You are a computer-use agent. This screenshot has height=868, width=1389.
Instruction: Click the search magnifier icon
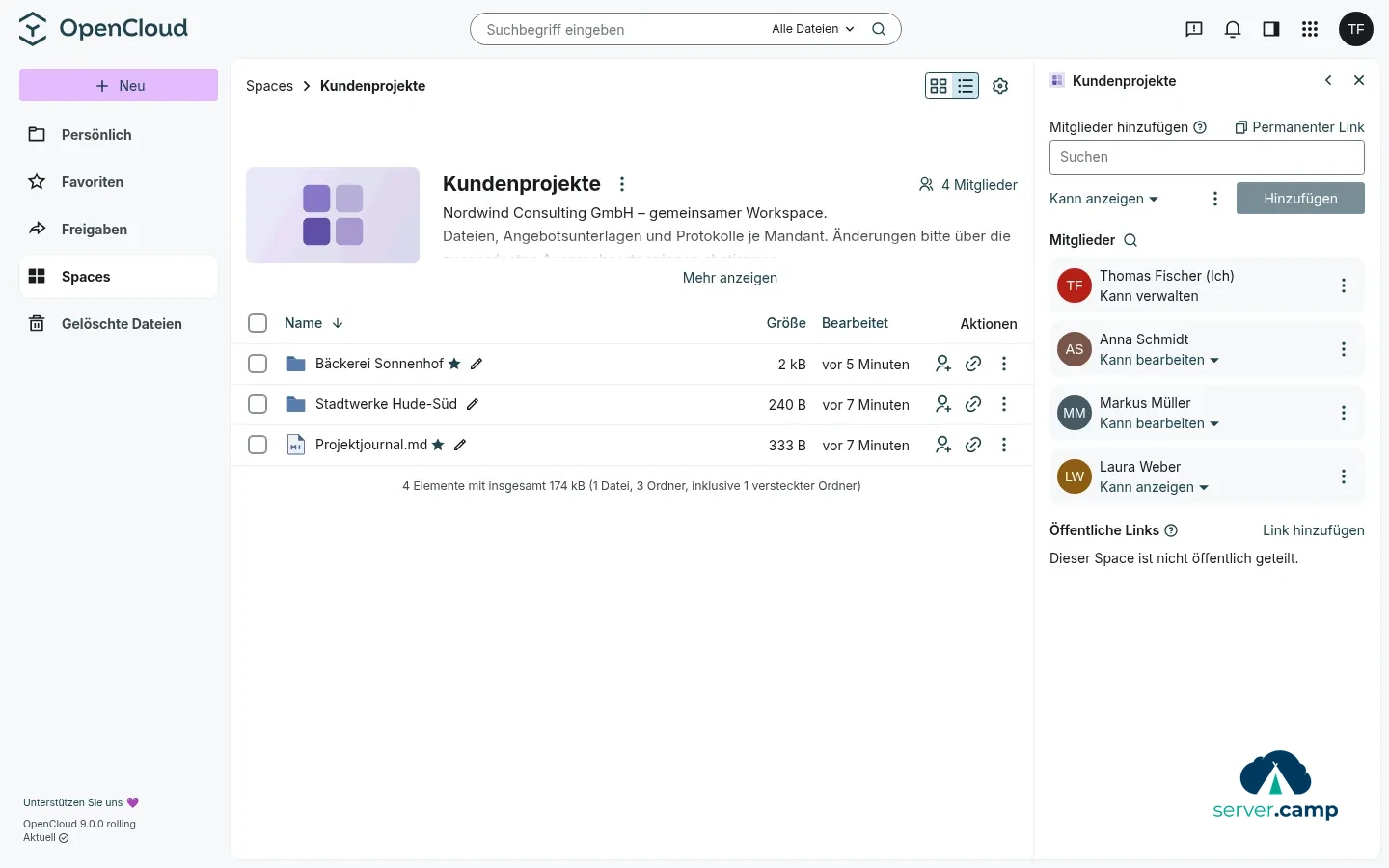point(879,29)
